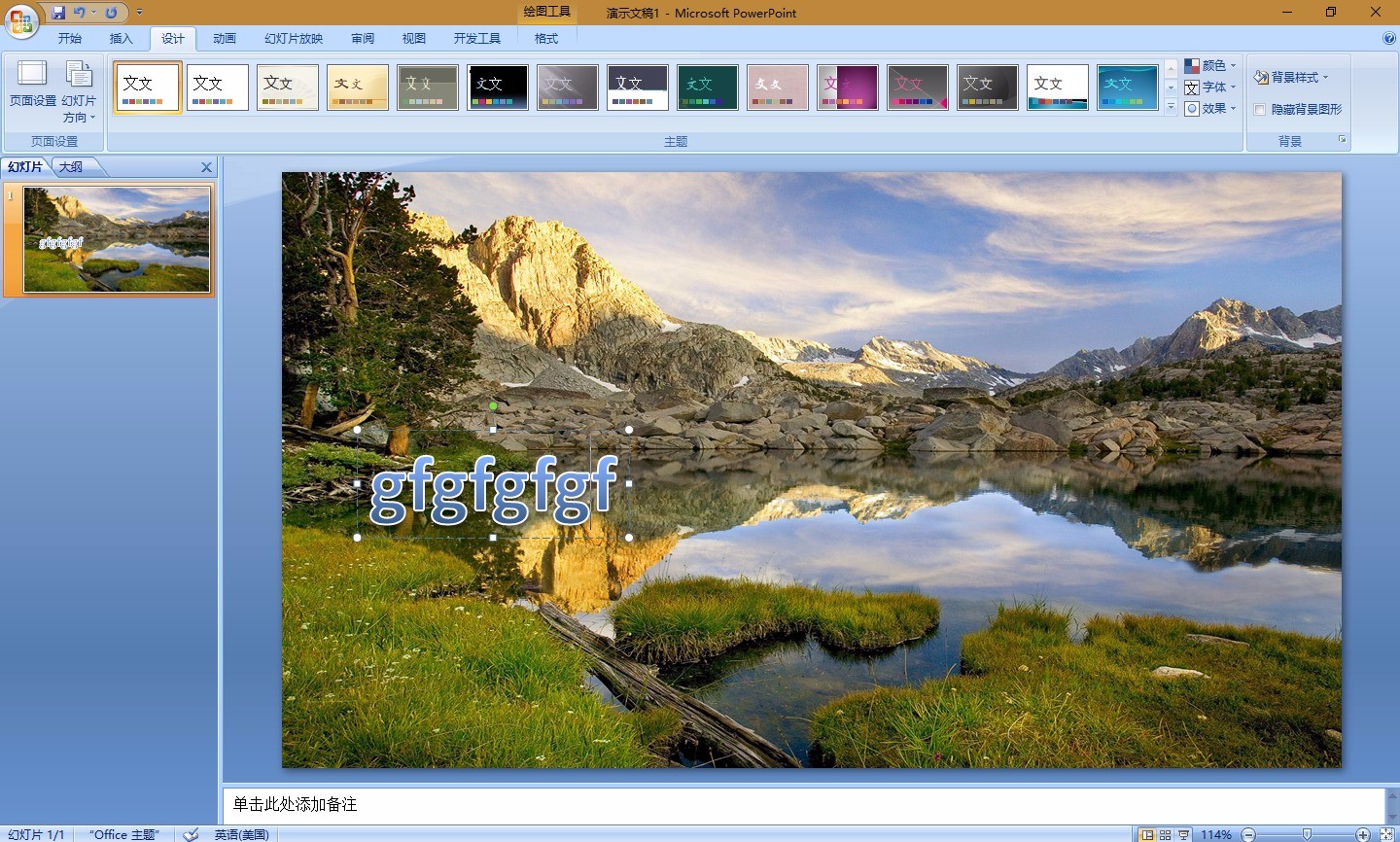Check the 隐藏背景图形 checkbox

click(x=1260, y=110)
